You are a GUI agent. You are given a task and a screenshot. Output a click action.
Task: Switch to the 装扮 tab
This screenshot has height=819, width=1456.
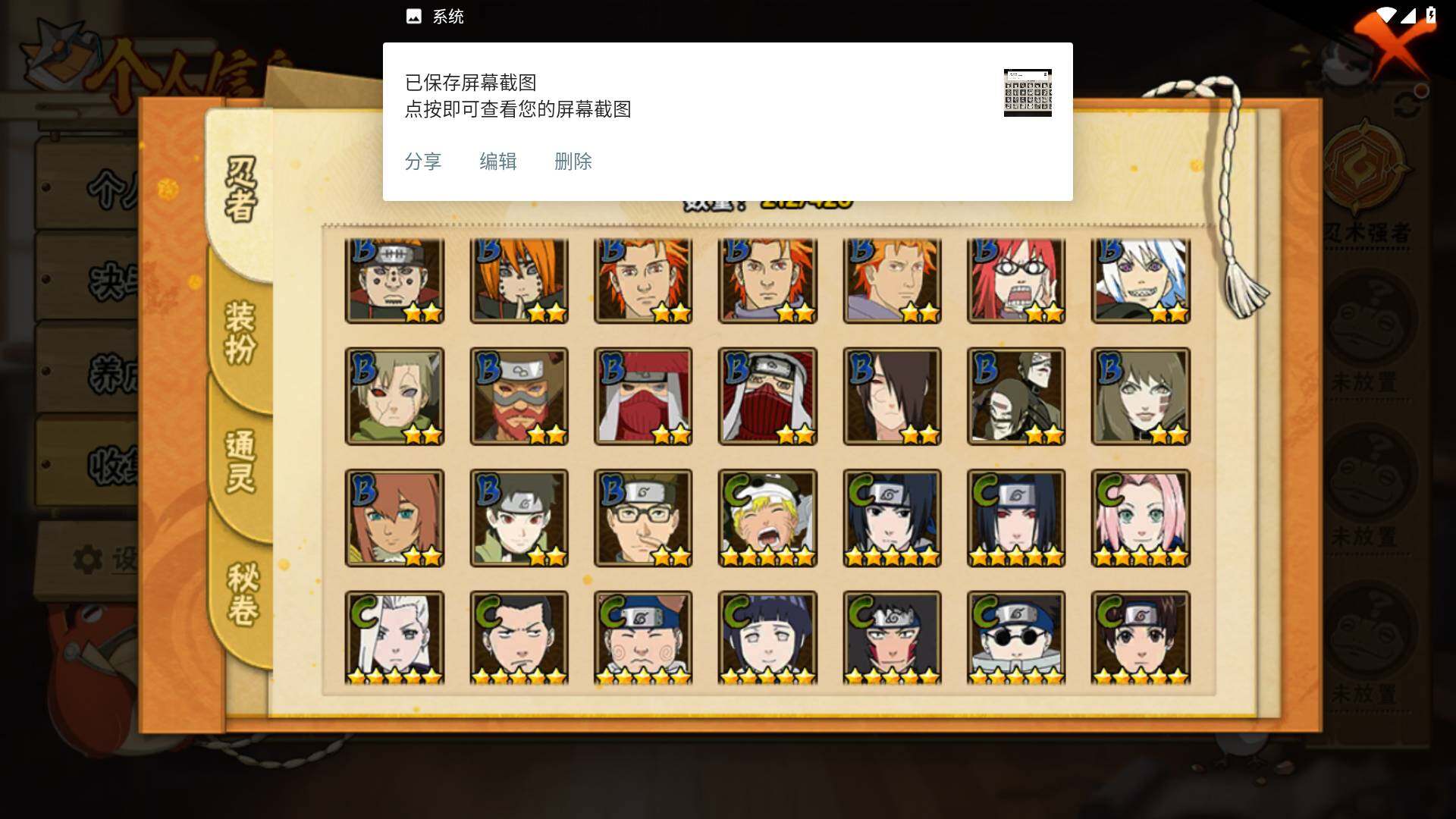(x=240, y=332)
